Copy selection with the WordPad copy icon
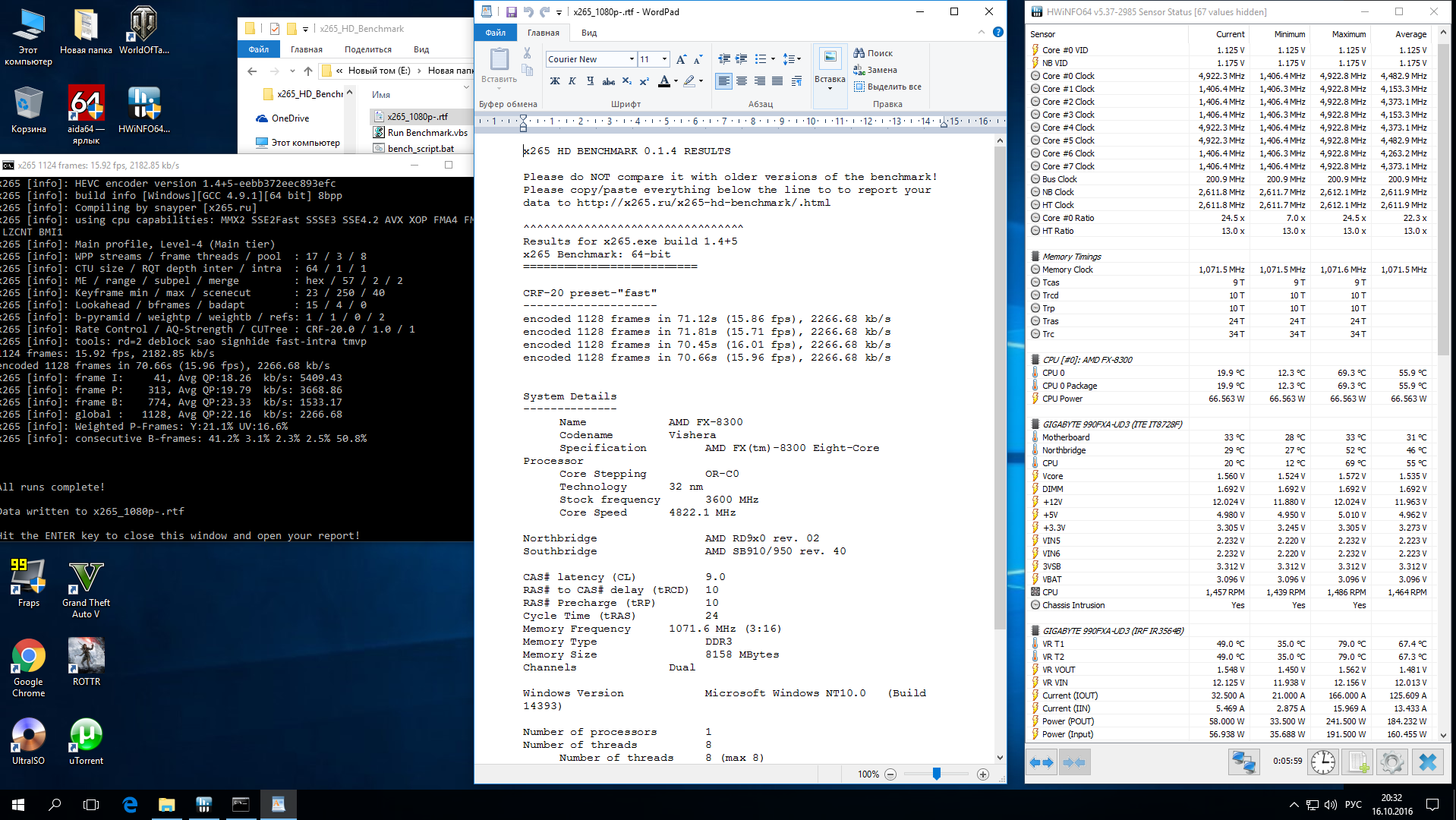Viewport: 1456px width, 820px height. coord(527,70)
